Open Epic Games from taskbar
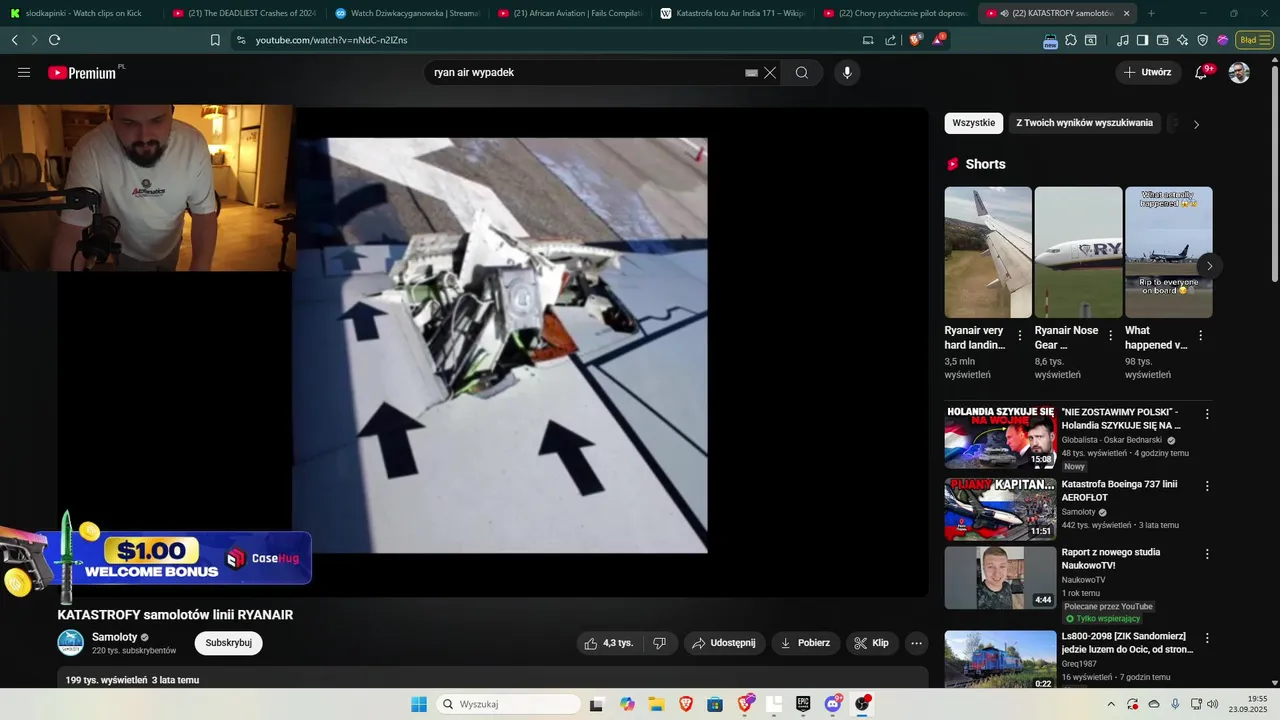 (803, 704)
